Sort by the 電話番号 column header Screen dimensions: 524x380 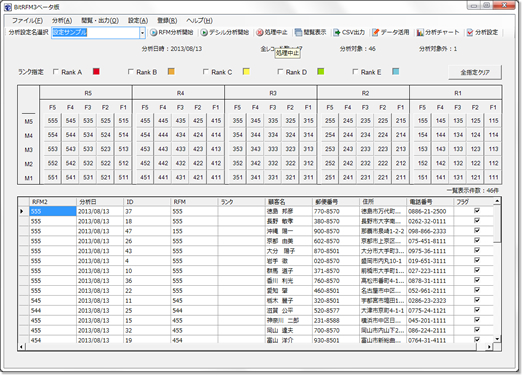430,202
